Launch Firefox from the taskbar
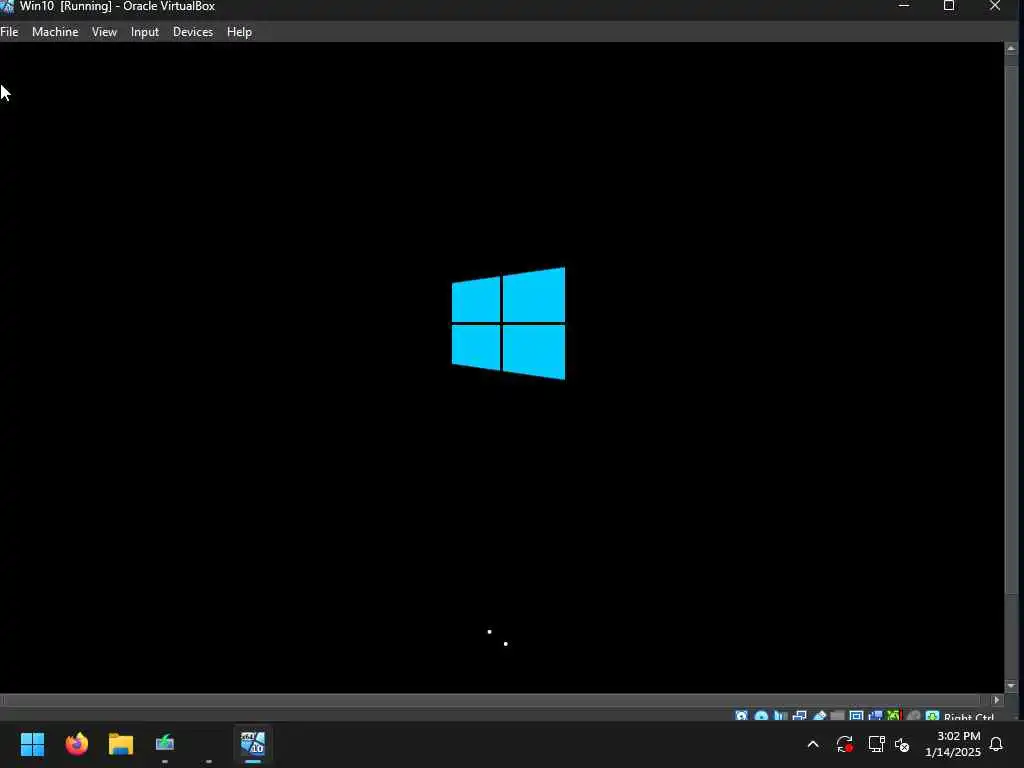1024x768 pixels. 76,744
